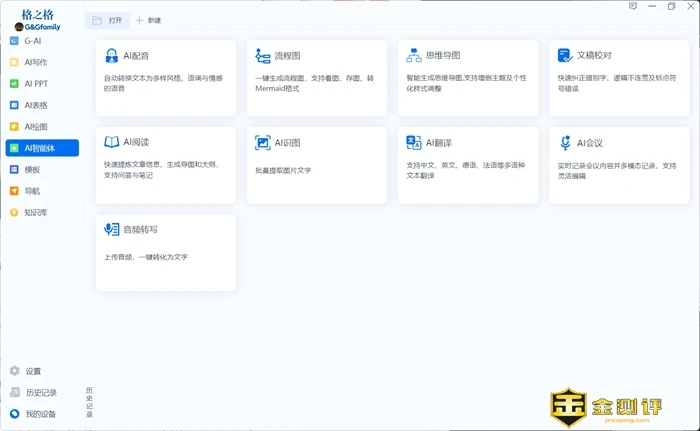Open 知识库 knowledge base in sidebar

click(x=35, y=212)
